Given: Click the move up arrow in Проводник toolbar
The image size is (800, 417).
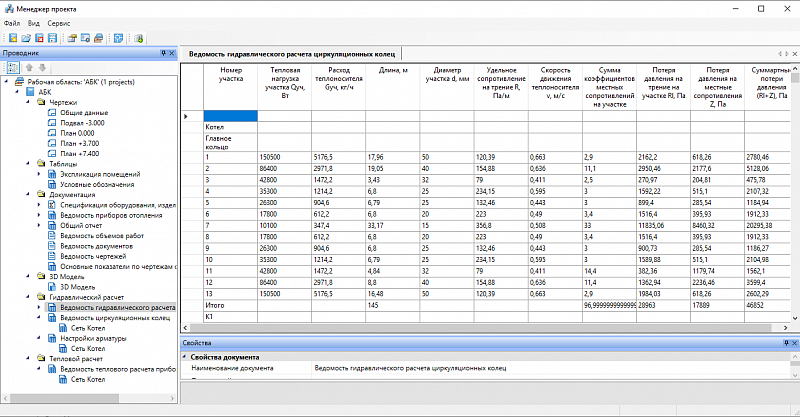Looking at the screenshot, I should [30, 67].
